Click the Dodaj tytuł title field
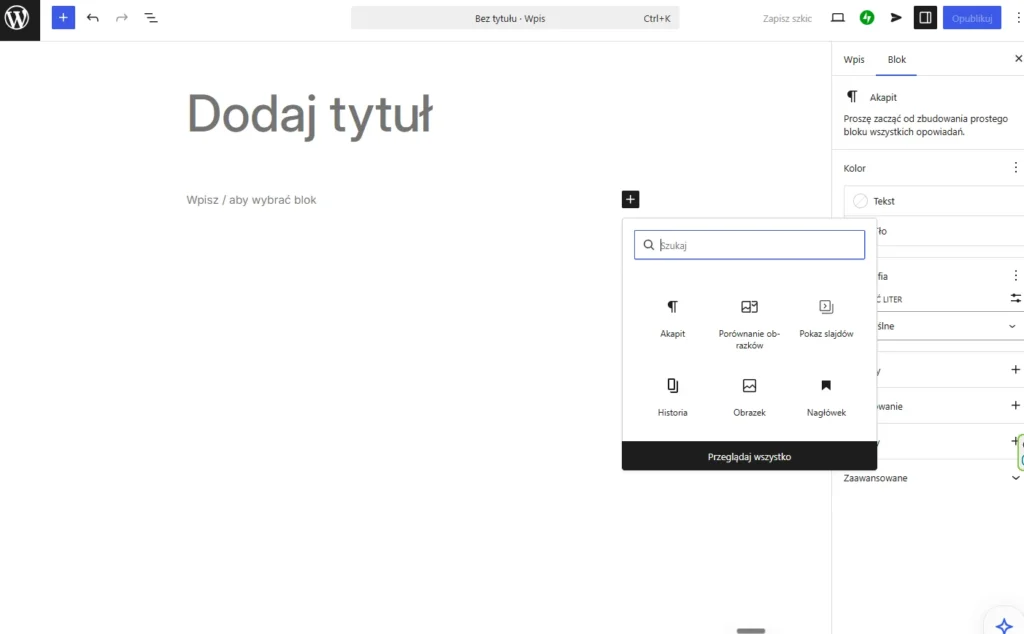This screenshot has width=1024, height=634. coord(310,114)
